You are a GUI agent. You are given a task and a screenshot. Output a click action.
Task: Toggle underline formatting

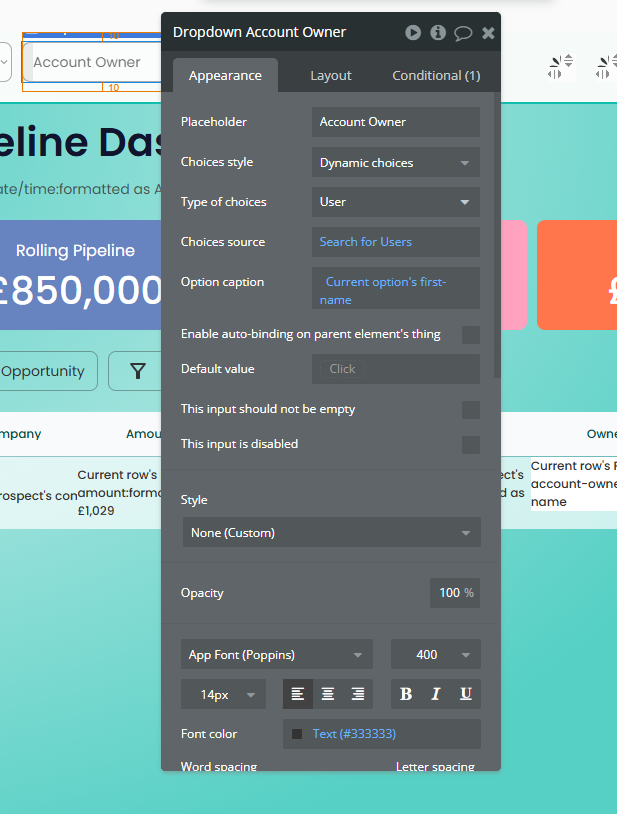click(x=466, y=694)
